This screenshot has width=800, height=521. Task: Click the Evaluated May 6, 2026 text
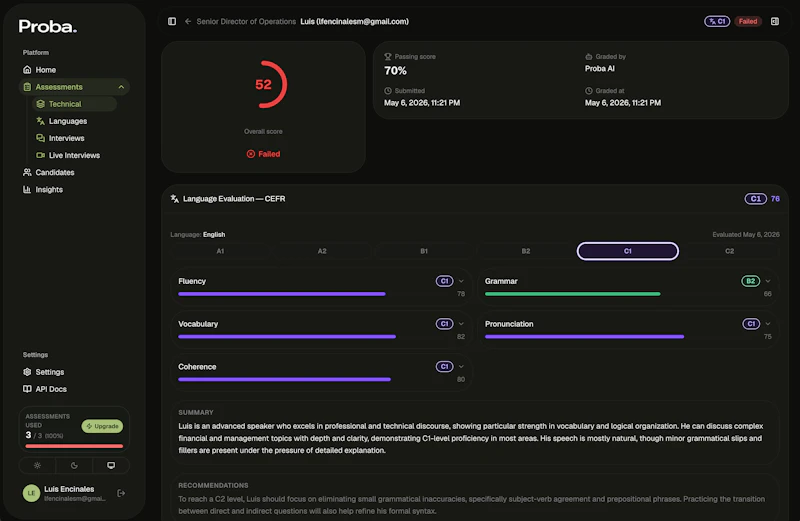tap(746, 235)
